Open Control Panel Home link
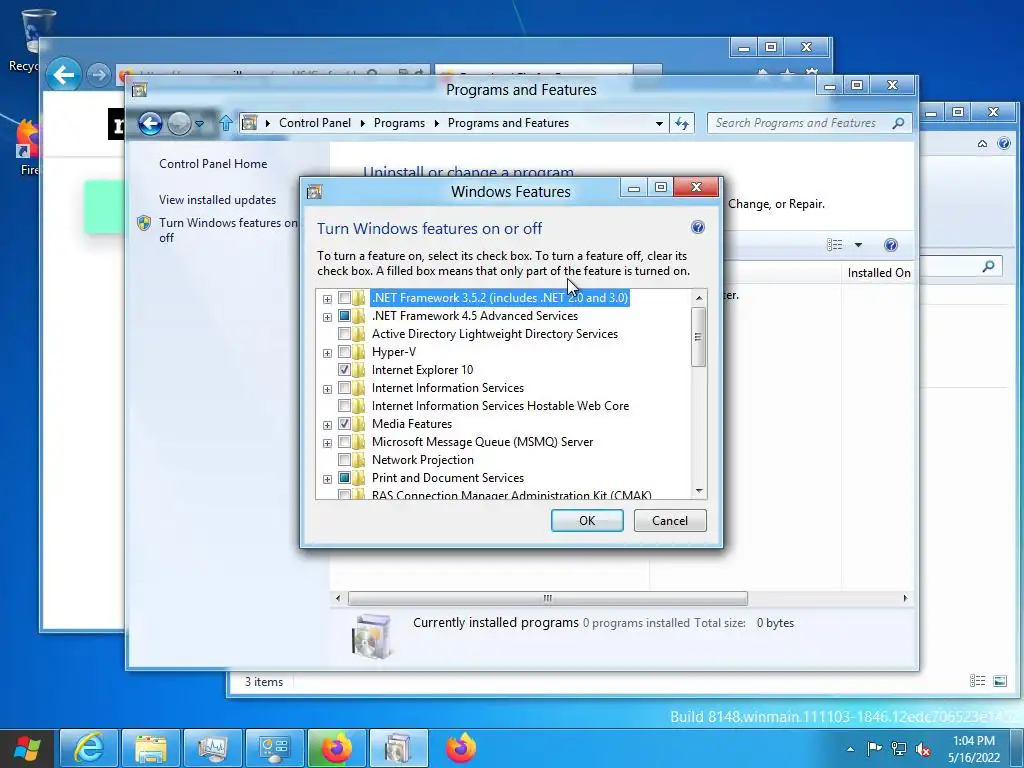This screenshot has width=1024, height=768. pos(213,164)
